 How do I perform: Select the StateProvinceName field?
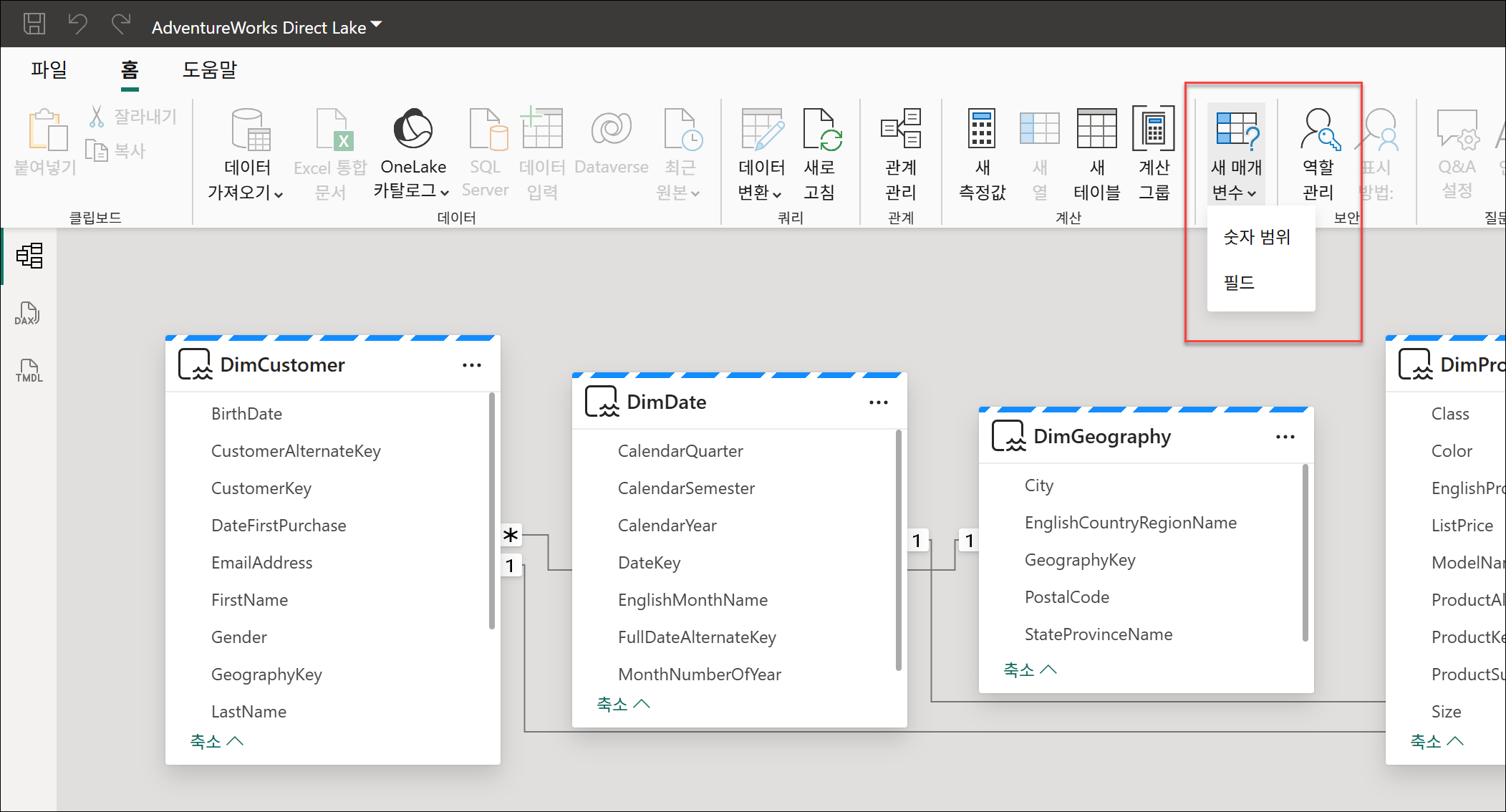click(x=1099, y=634)
